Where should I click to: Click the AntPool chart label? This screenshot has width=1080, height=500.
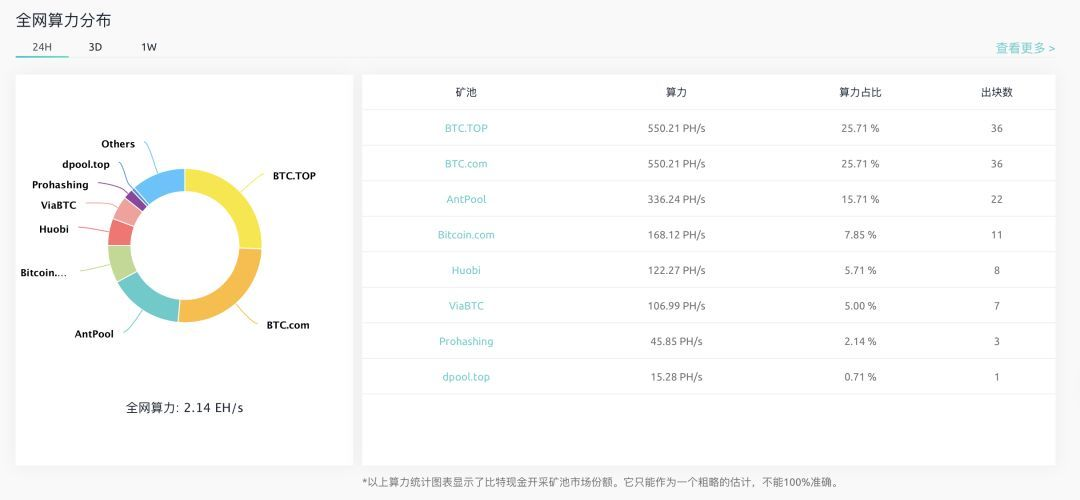94,334
